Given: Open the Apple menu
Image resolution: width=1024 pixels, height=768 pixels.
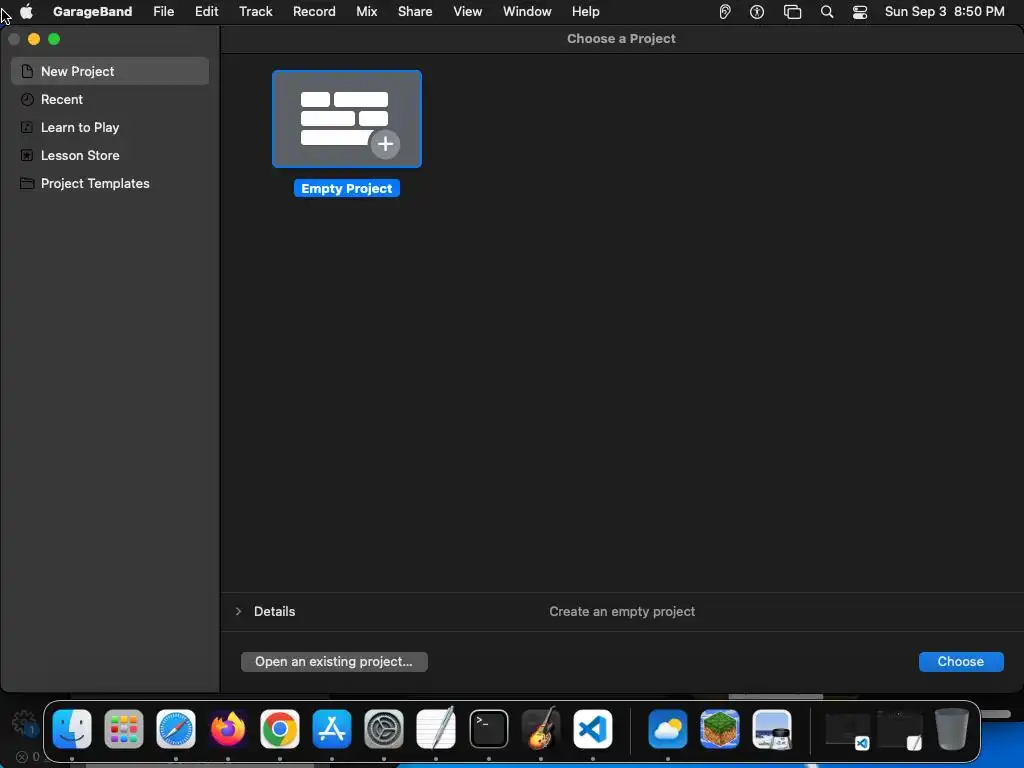Looking at the screenshot, I should click(x=27, y=11).
